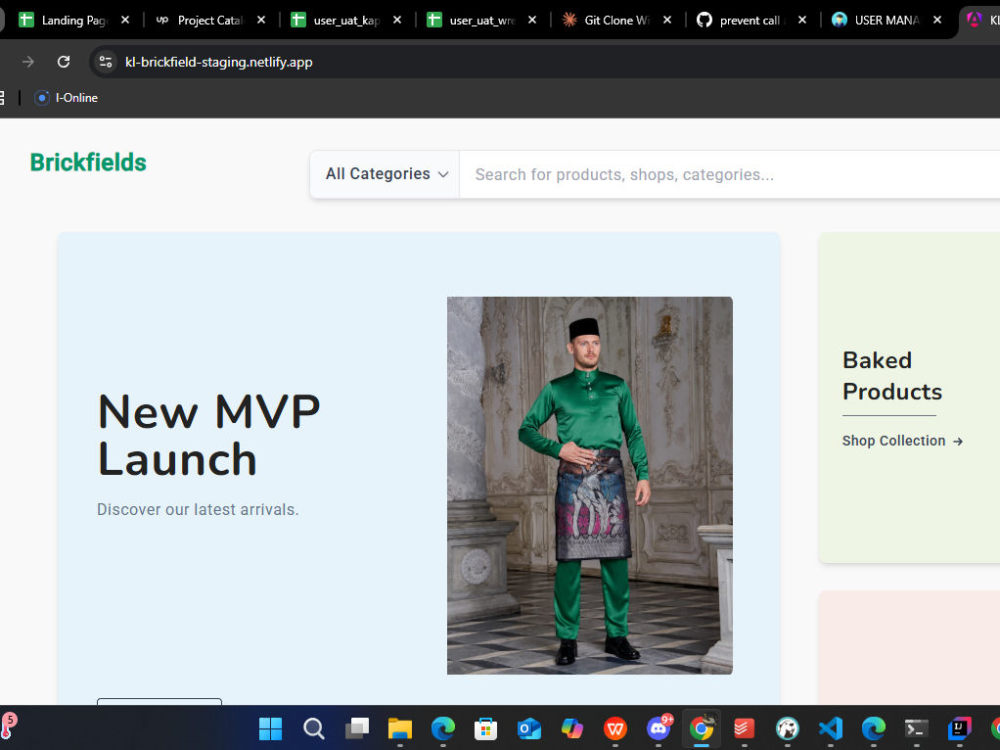The height and width of the screenshot is (750, 1000).
Task: Click the browser forward arrow
Action: [28, 62]
